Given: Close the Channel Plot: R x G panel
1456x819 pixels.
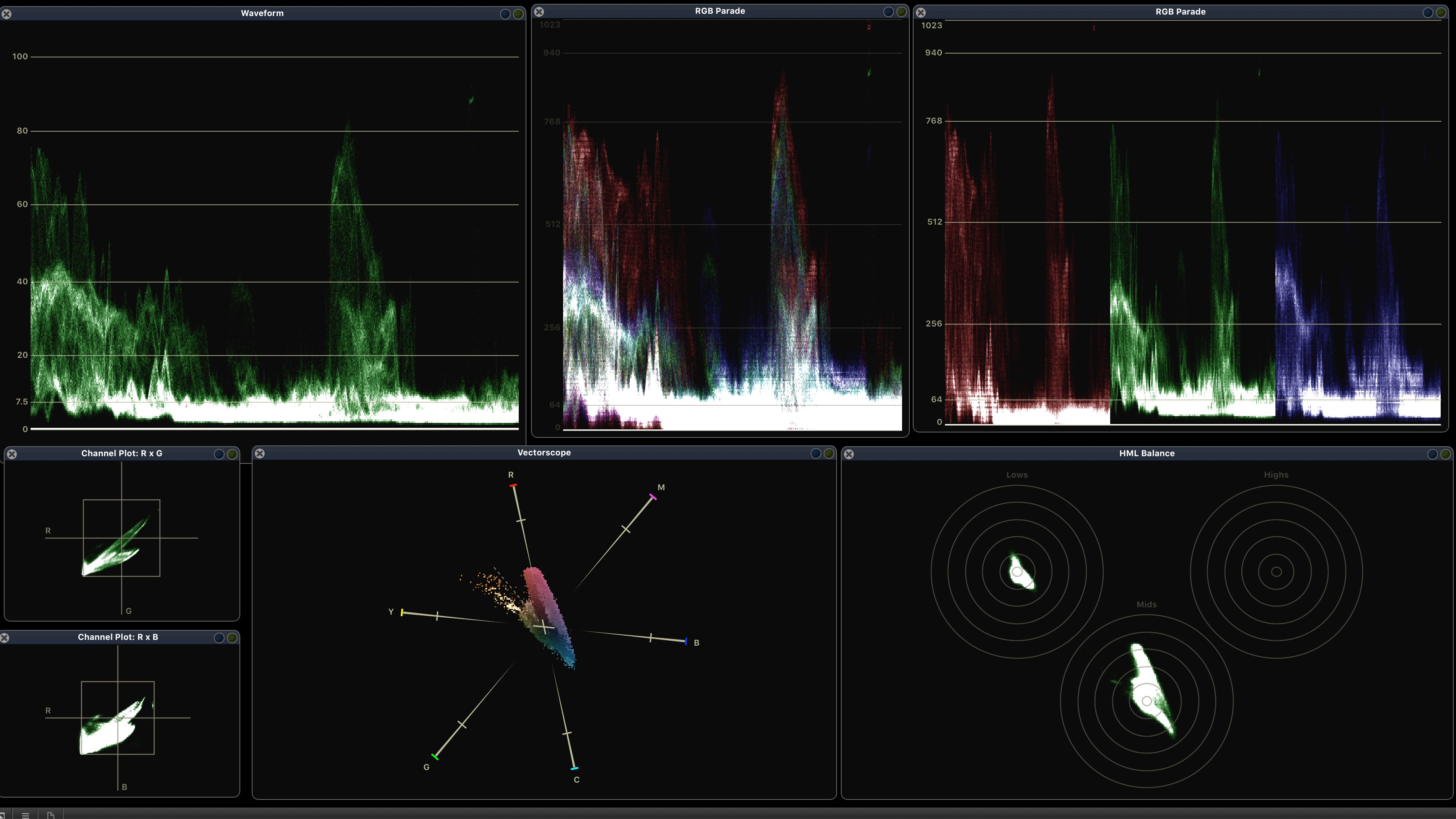Looking at the screenshot, I should click(12, 454).
